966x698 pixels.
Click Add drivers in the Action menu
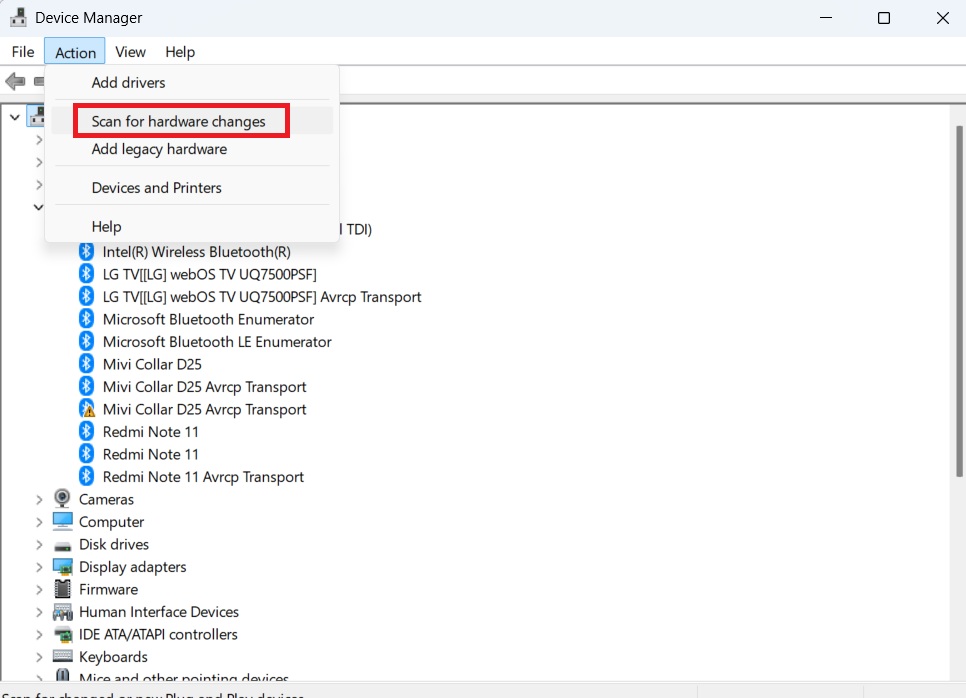(128, 82)
